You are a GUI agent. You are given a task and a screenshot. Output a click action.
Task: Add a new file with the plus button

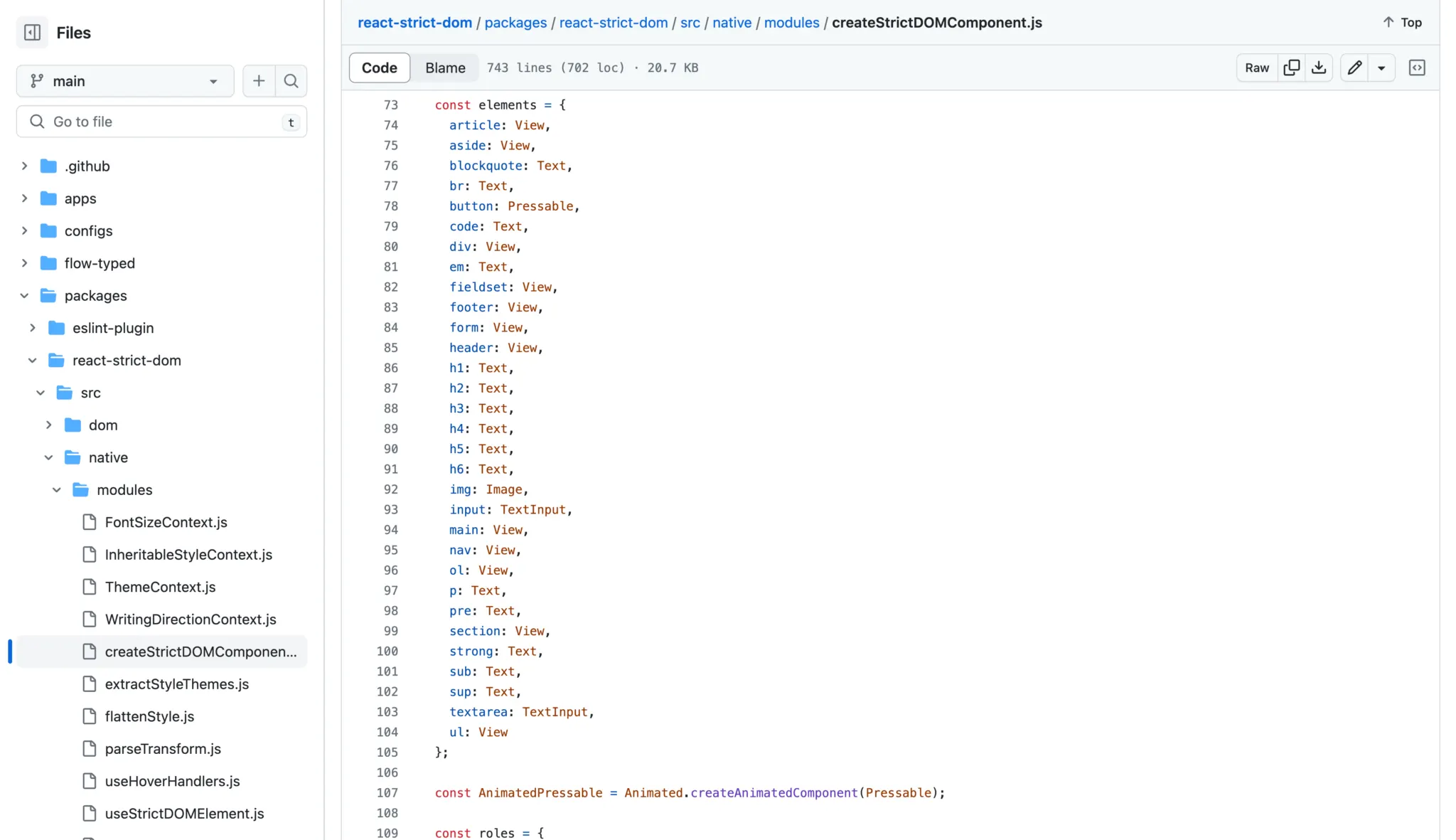(259, 81)
